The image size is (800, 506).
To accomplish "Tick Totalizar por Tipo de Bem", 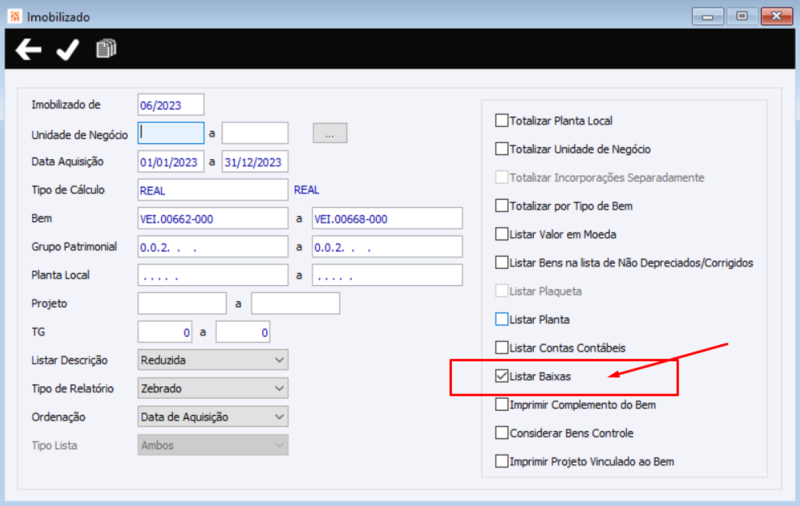I will click(x=502, y=206).
